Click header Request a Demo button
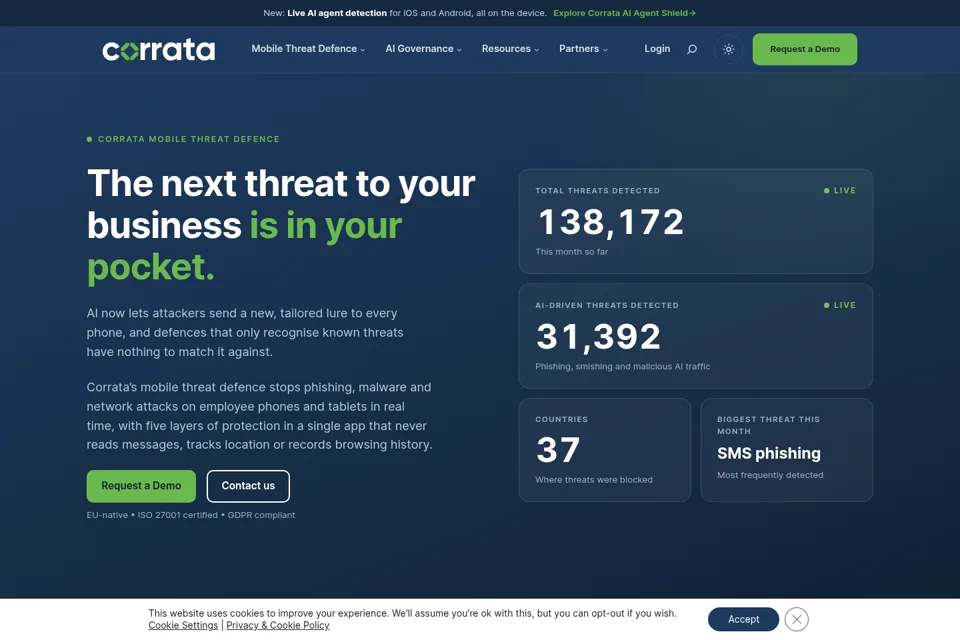960x640 pixels. [804, 49]
